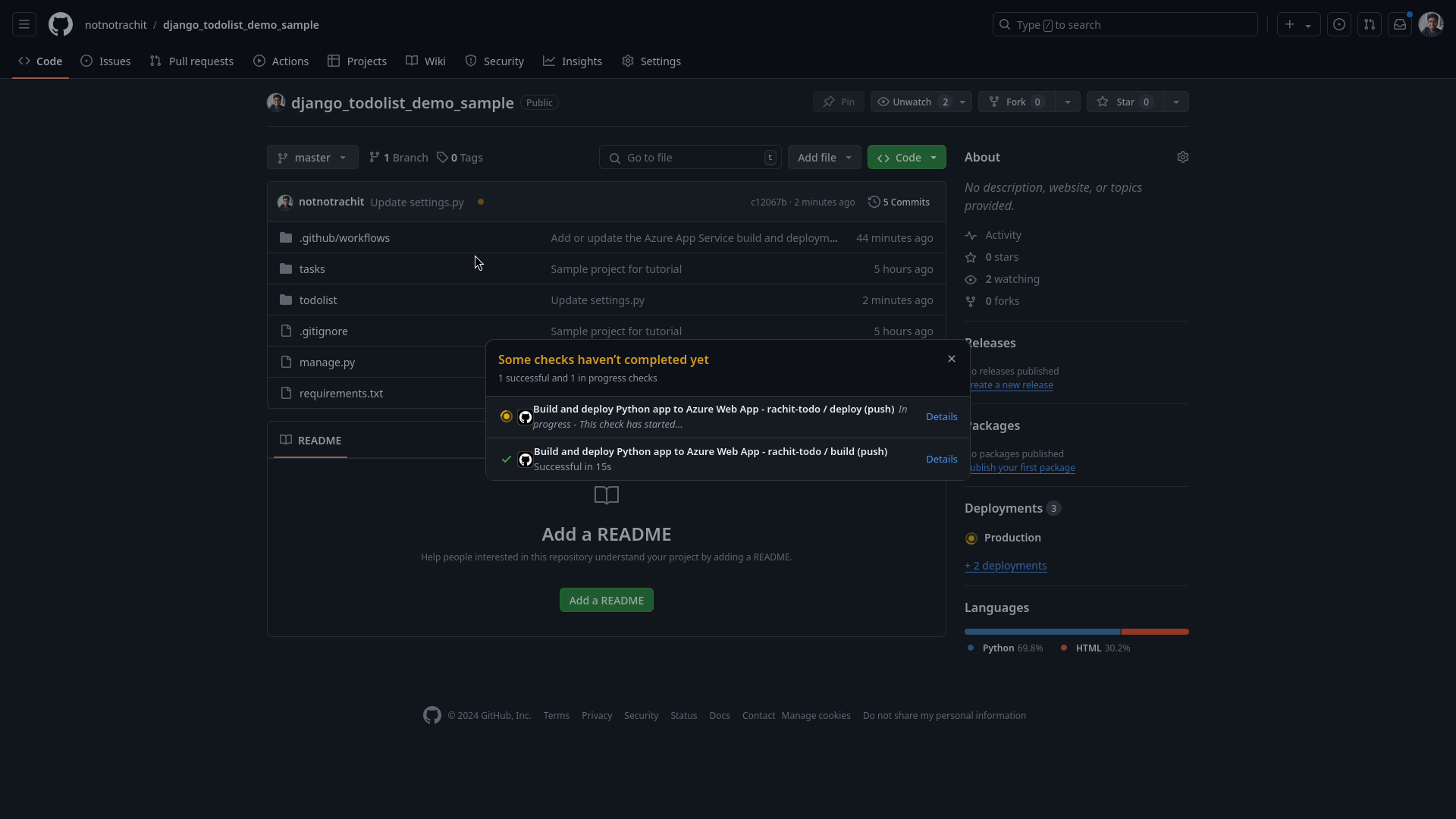Switch to the Actions tab
1456x819 pixels.
[281, 61]
